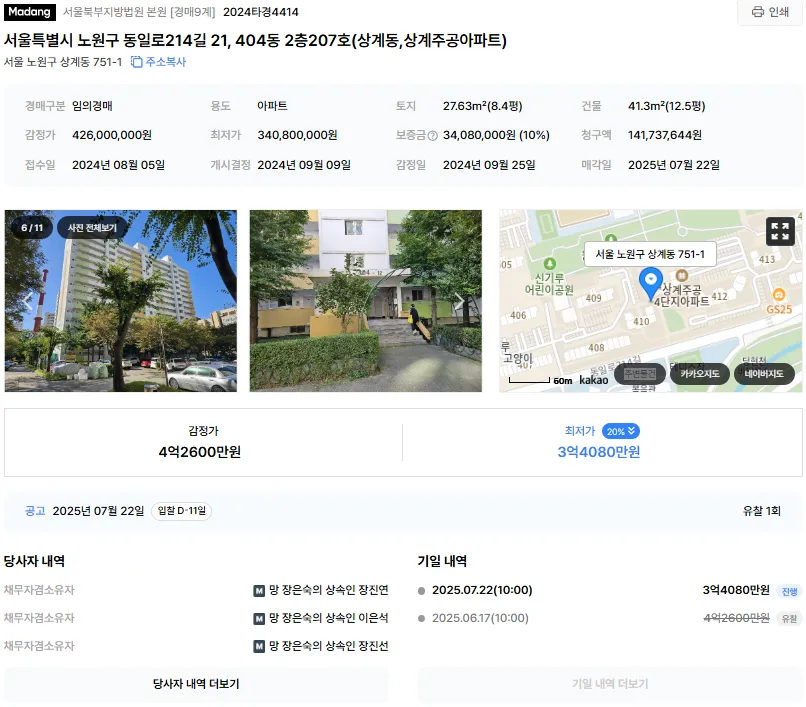Click M icon beside 상속인 이은석
Viewport: 806px width, 707px height.
click(259, 619)
